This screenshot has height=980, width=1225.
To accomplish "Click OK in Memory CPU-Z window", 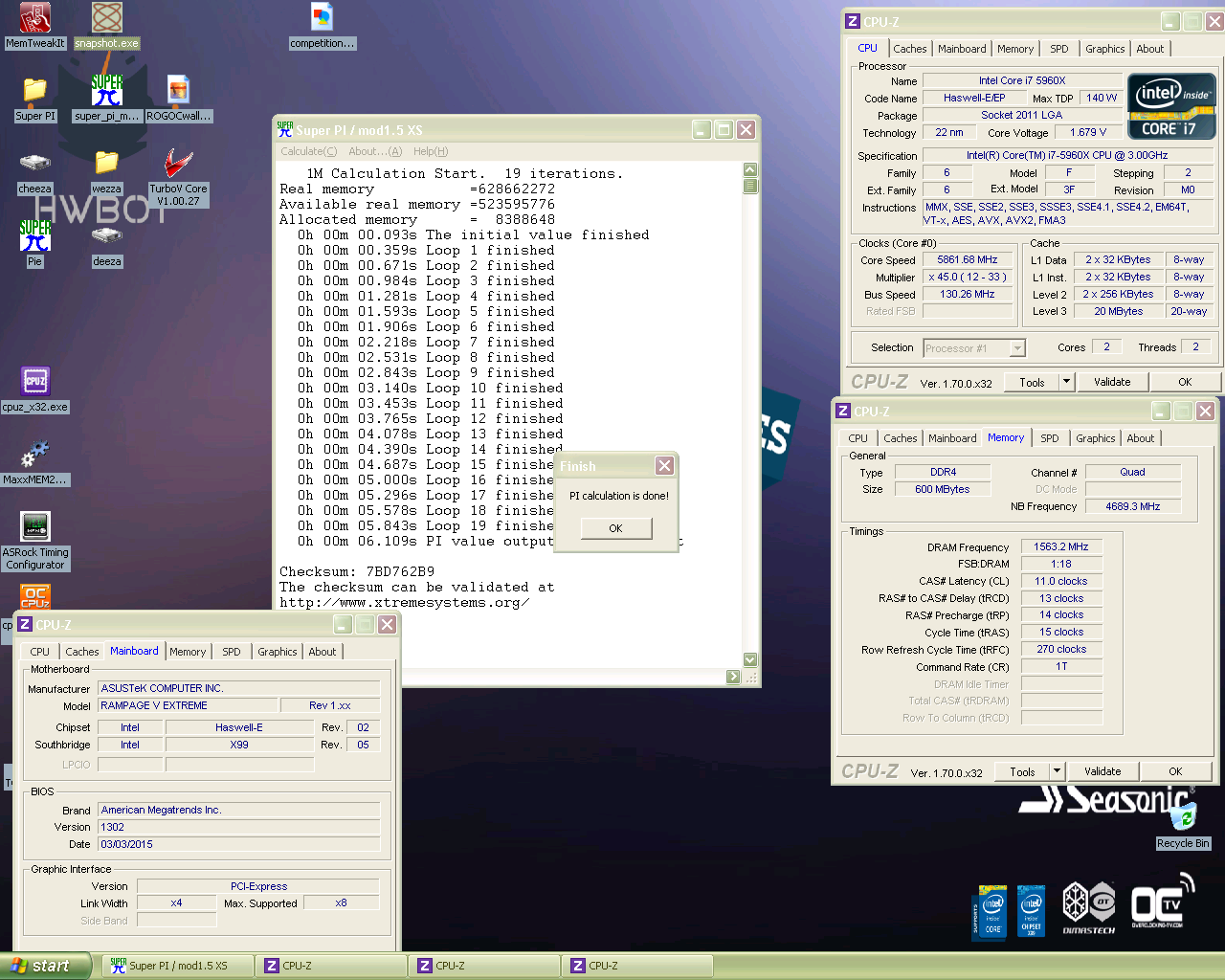I will point(1175,771).
